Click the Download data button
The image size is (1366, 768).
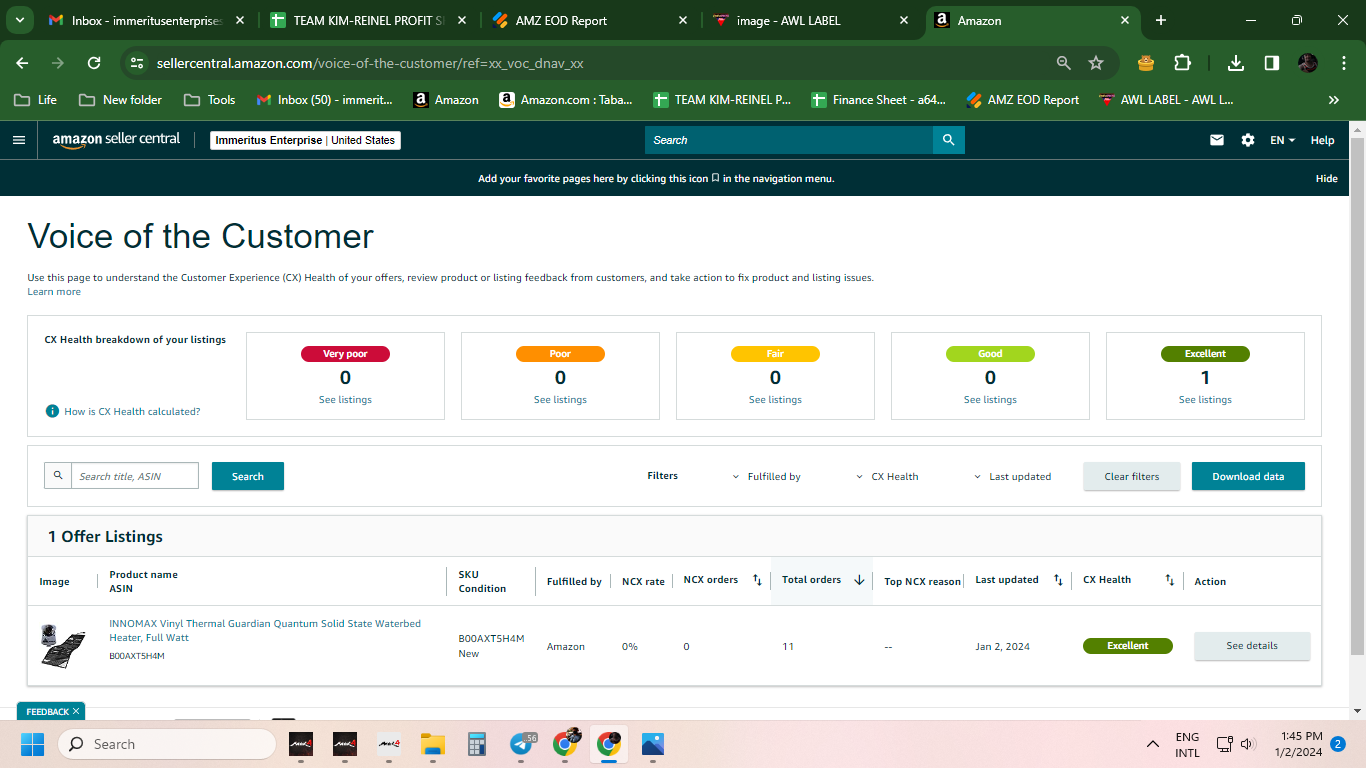click(1248, 476)
